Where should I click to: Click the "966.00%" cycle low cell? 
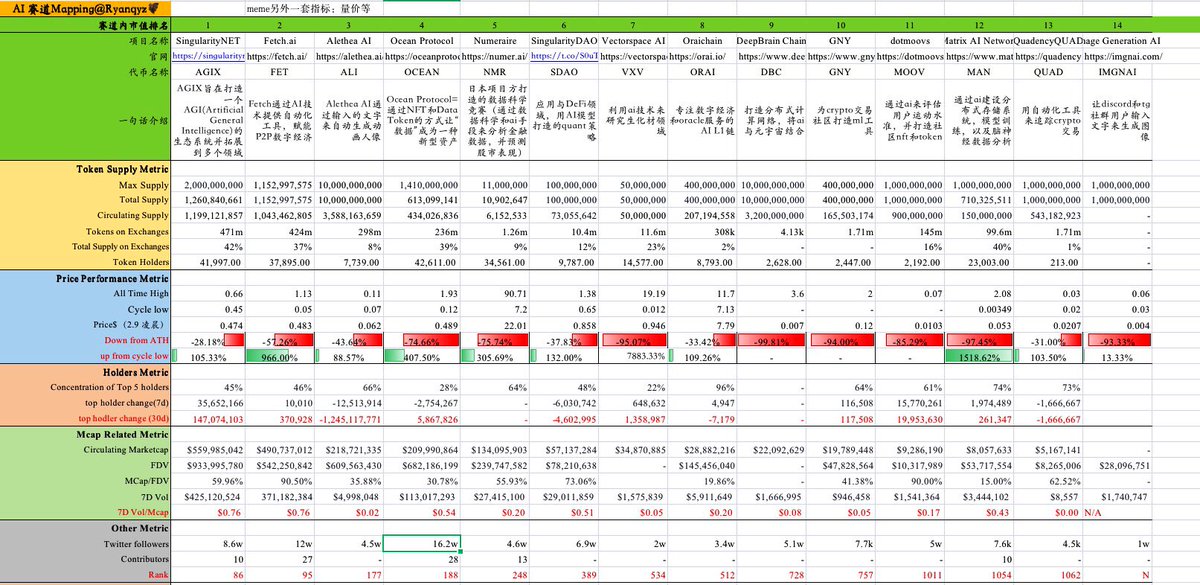click(x=280, y=355)
